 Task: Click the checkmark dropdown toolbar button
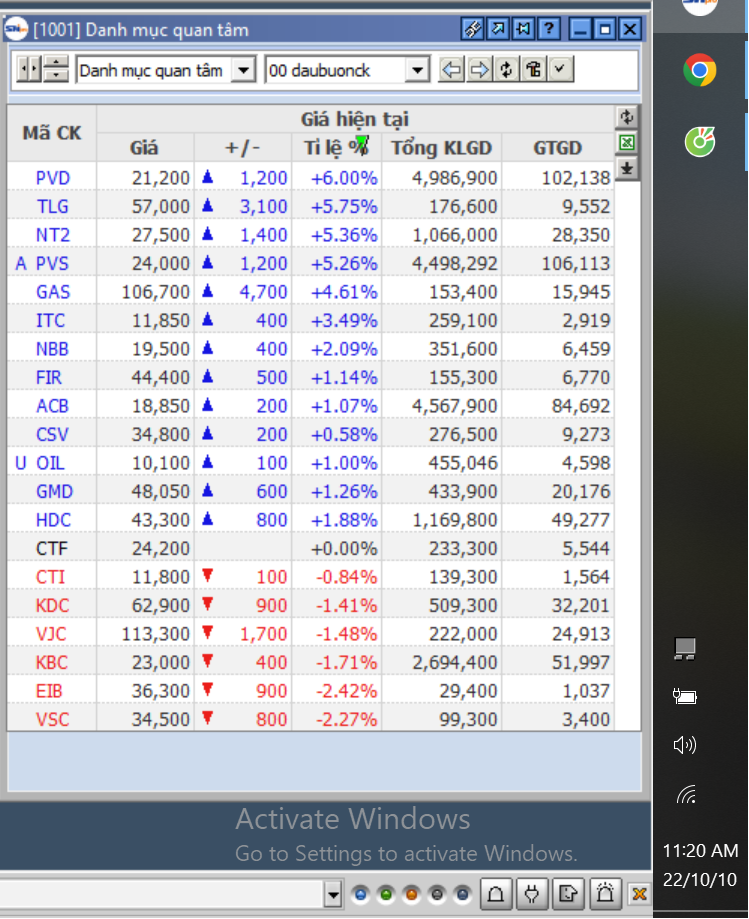560,70
